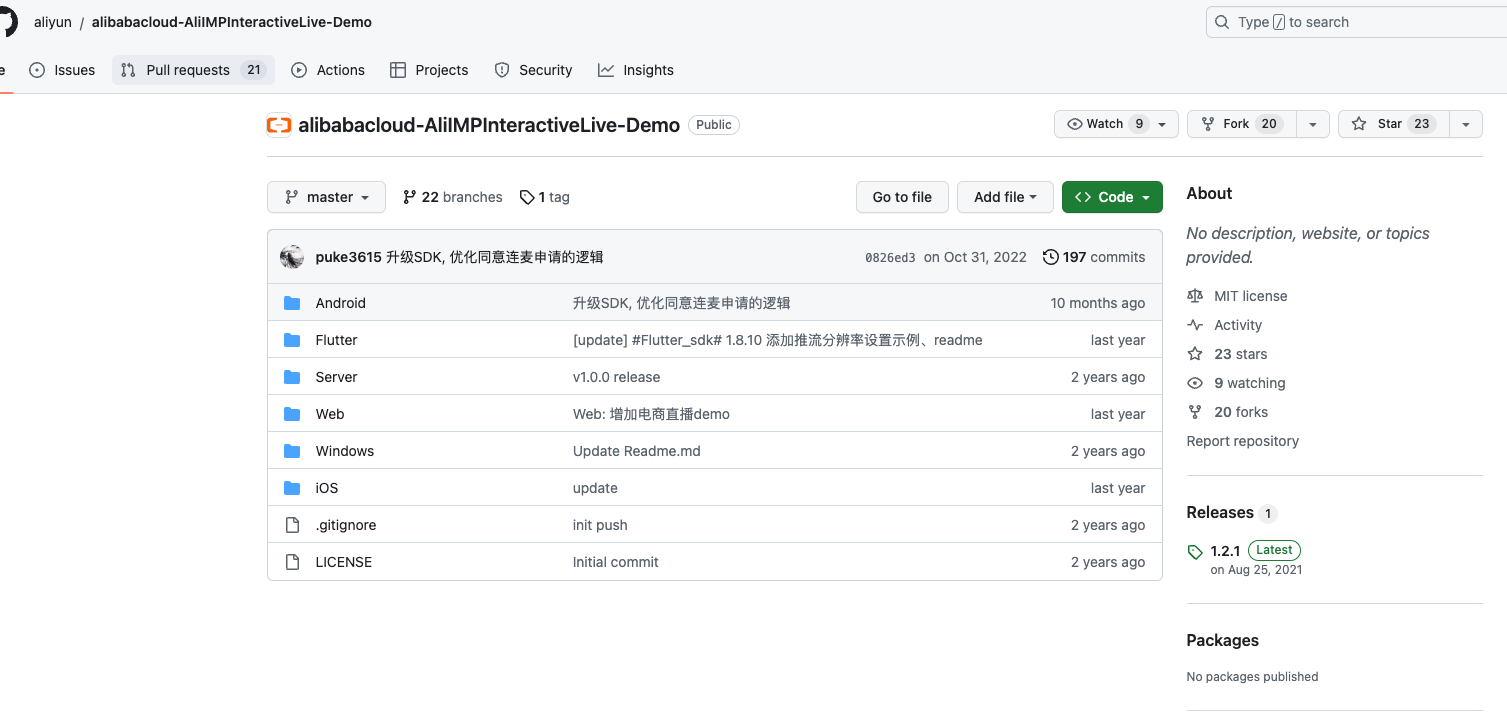Click the GitHub logo icon
This screenshot has height=728, width=1507.
click(x=7, y=22)
